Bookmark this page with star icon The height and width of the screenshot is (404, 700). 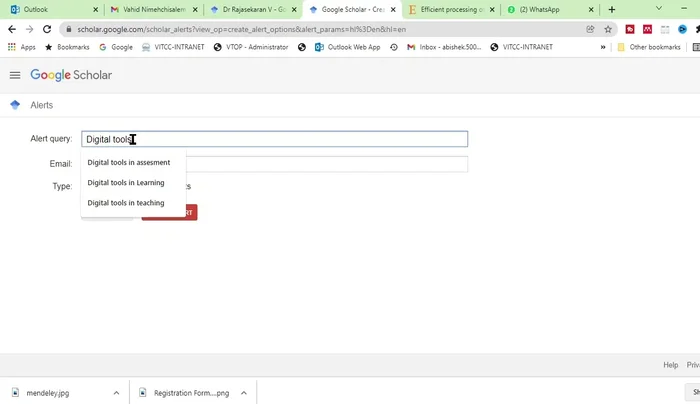pyautogui.click(x=607, y=29)
